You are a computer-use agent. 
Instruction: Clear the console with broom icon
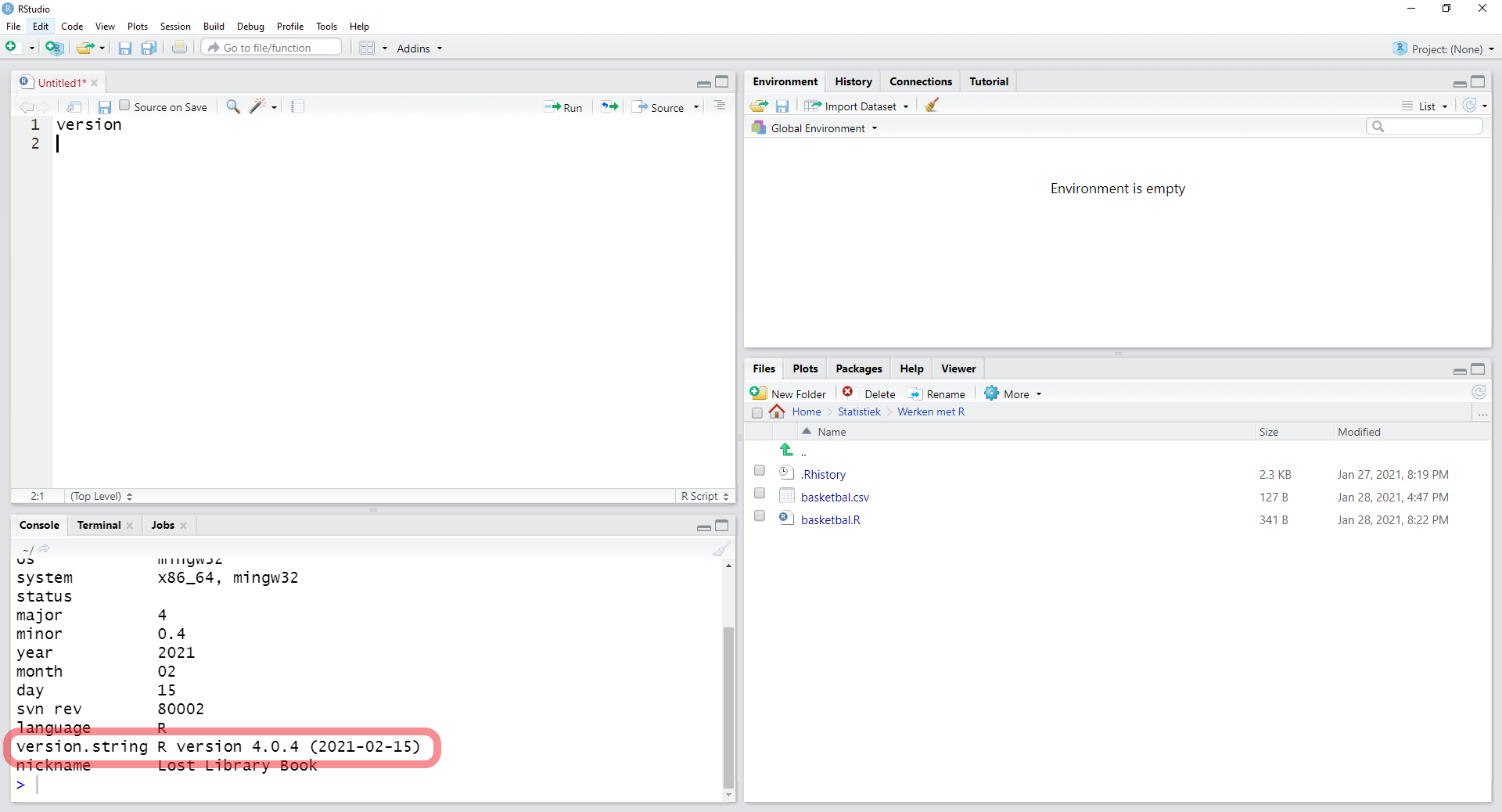point(720,549)
